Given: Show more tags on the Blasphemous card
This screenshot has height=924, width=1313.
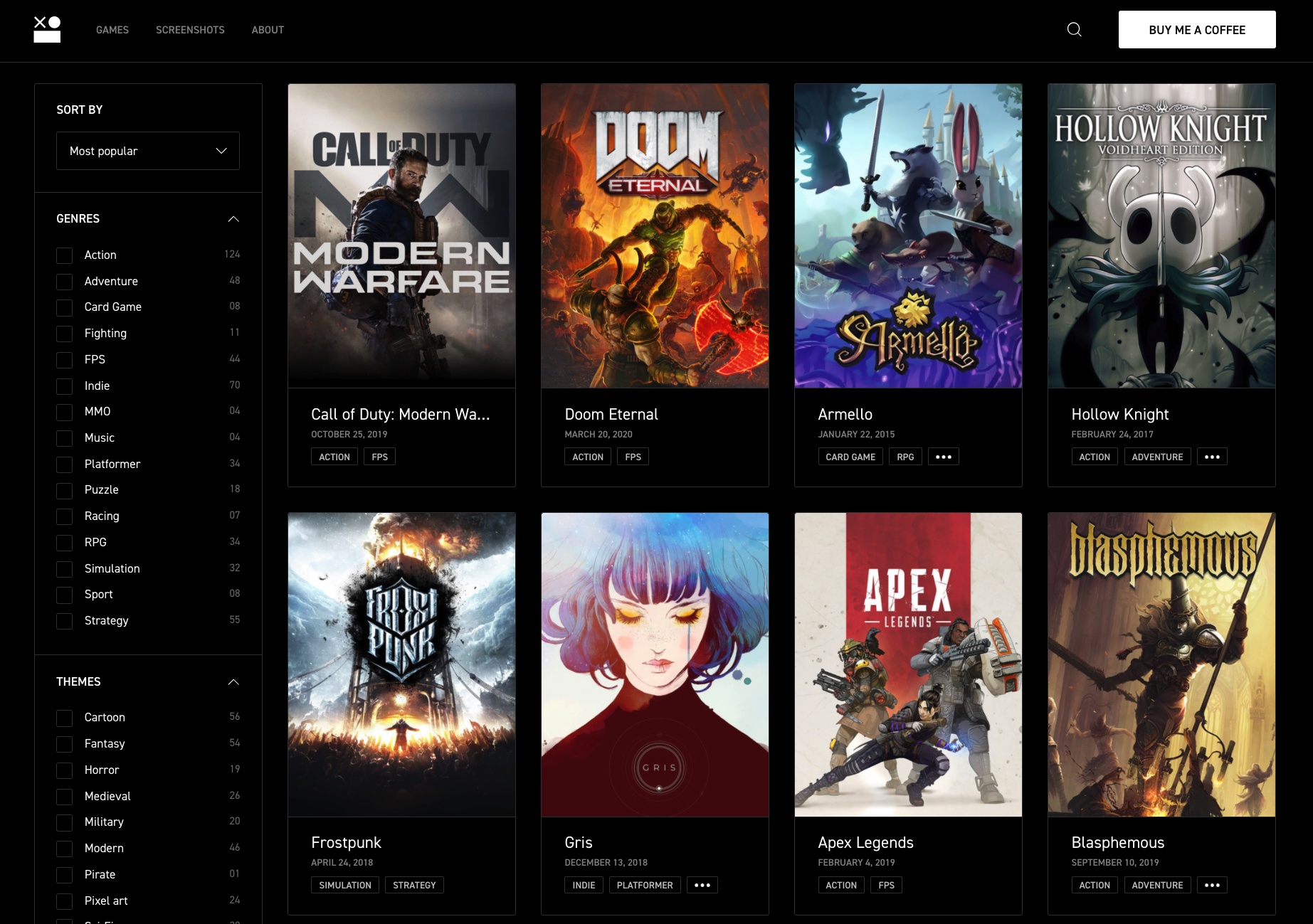Looking at the screenshot, I should pyautogui.click(x=1212, y=885).
